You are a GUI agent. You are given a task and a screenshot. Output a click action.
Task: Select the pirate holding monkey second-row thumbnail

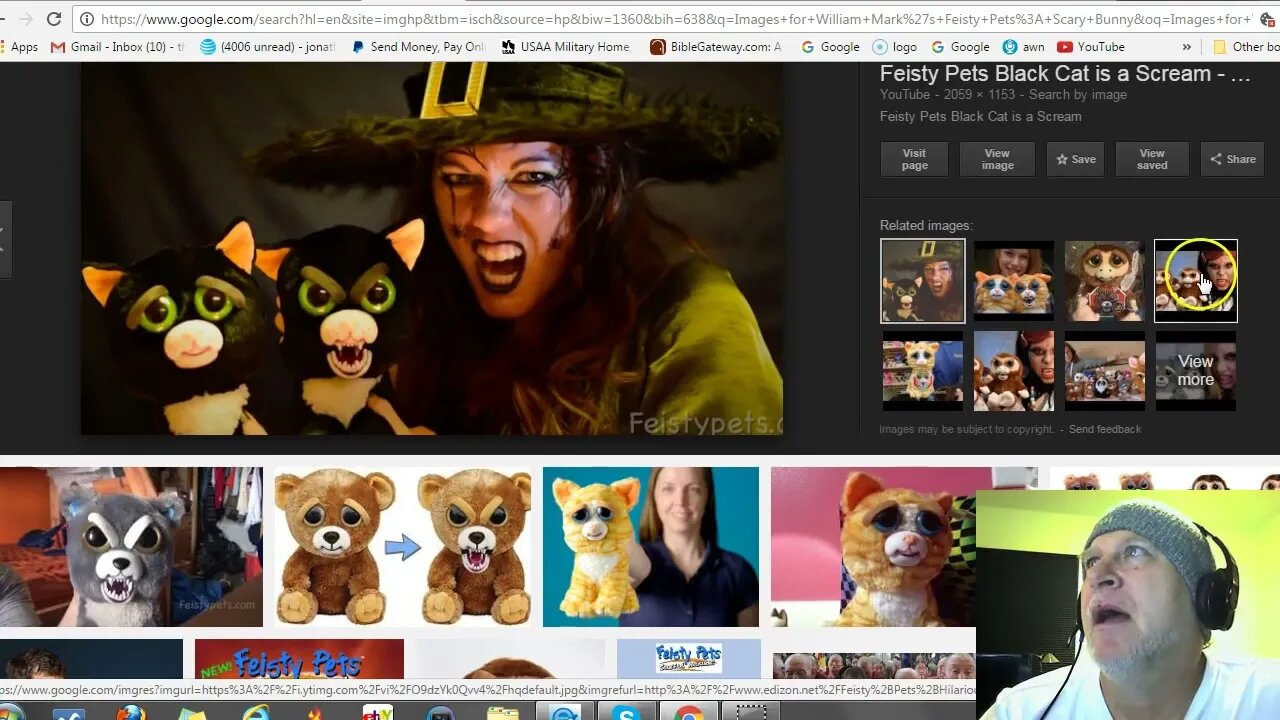[1014, 371]
